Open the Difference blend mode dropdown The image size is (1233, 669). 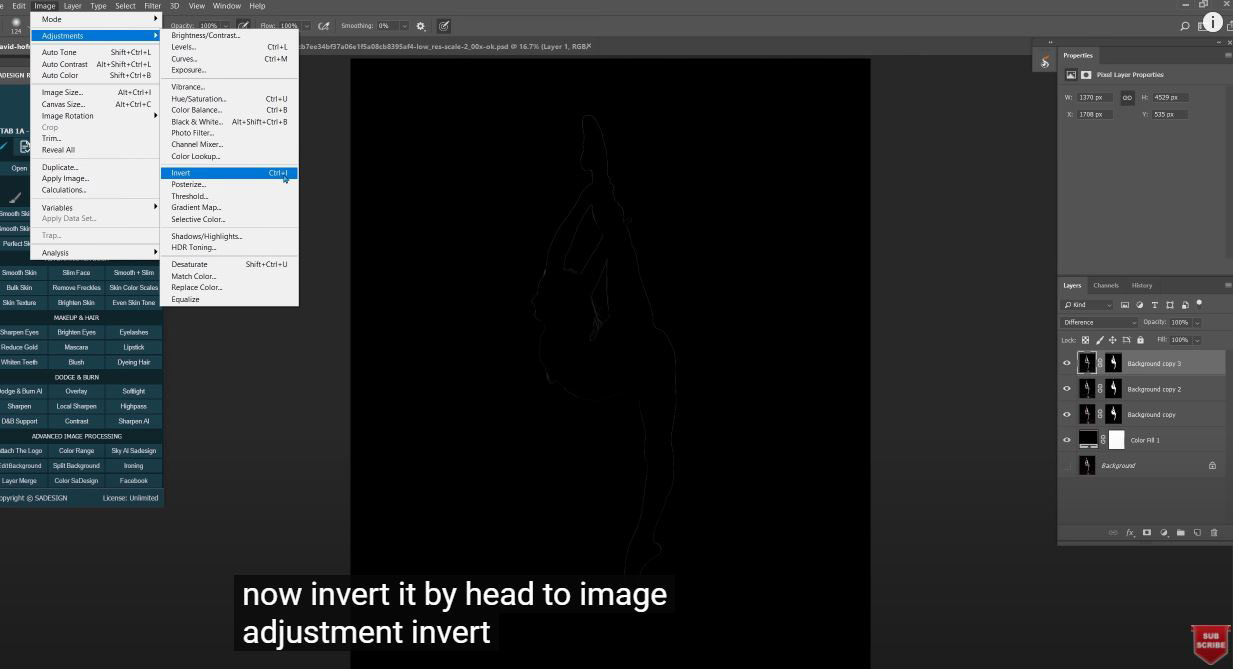coord(1099,323)
